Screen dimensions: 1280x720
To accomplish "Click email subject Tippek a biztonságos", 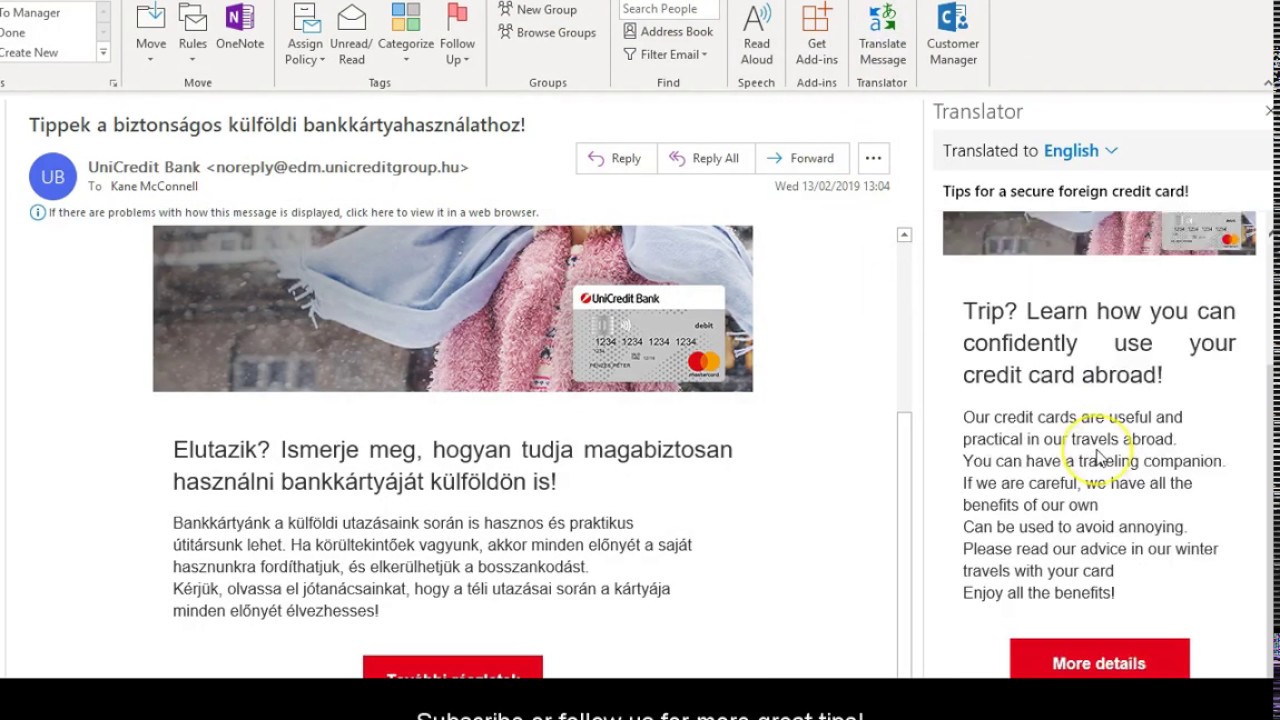I will [277, 125].
